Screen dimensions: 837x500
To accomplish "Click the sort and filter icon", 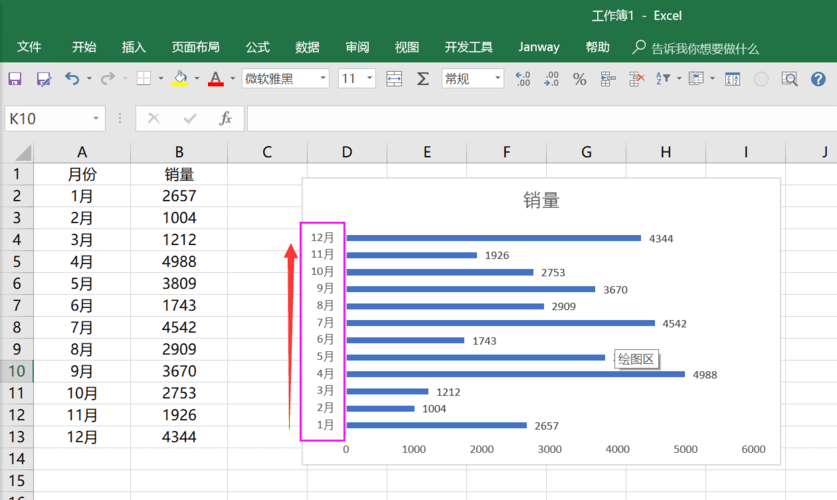I will click(x=664, y=79).
